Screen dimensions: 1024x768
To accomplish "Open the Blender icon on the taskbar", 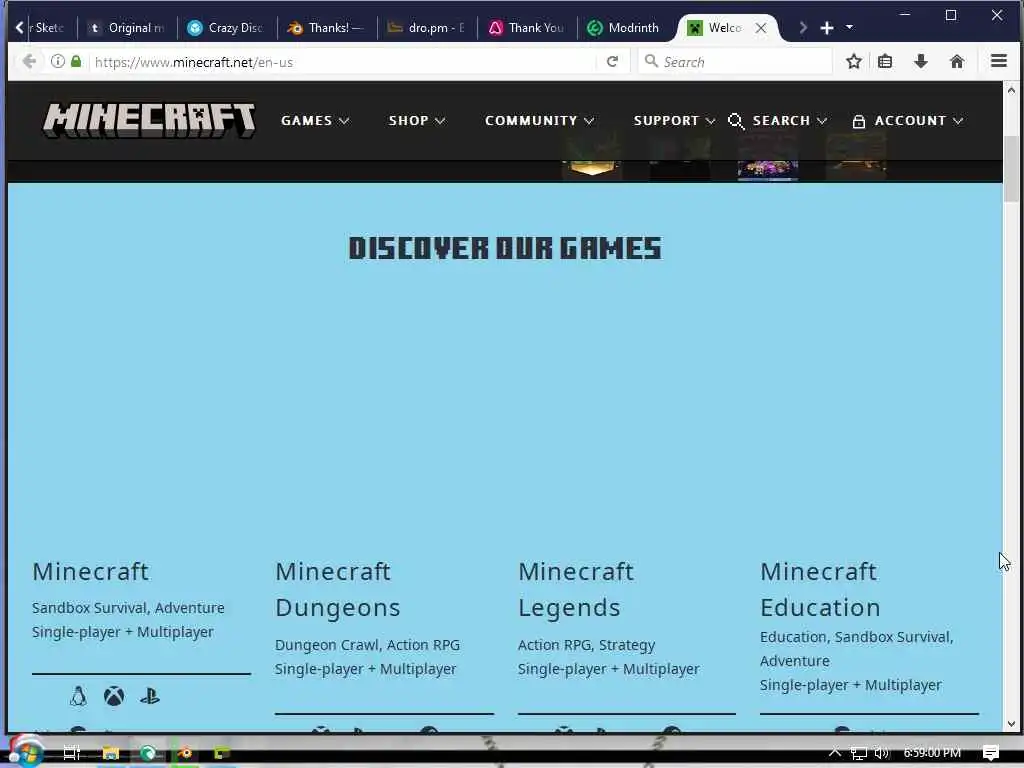I will (x=185, y=753).
